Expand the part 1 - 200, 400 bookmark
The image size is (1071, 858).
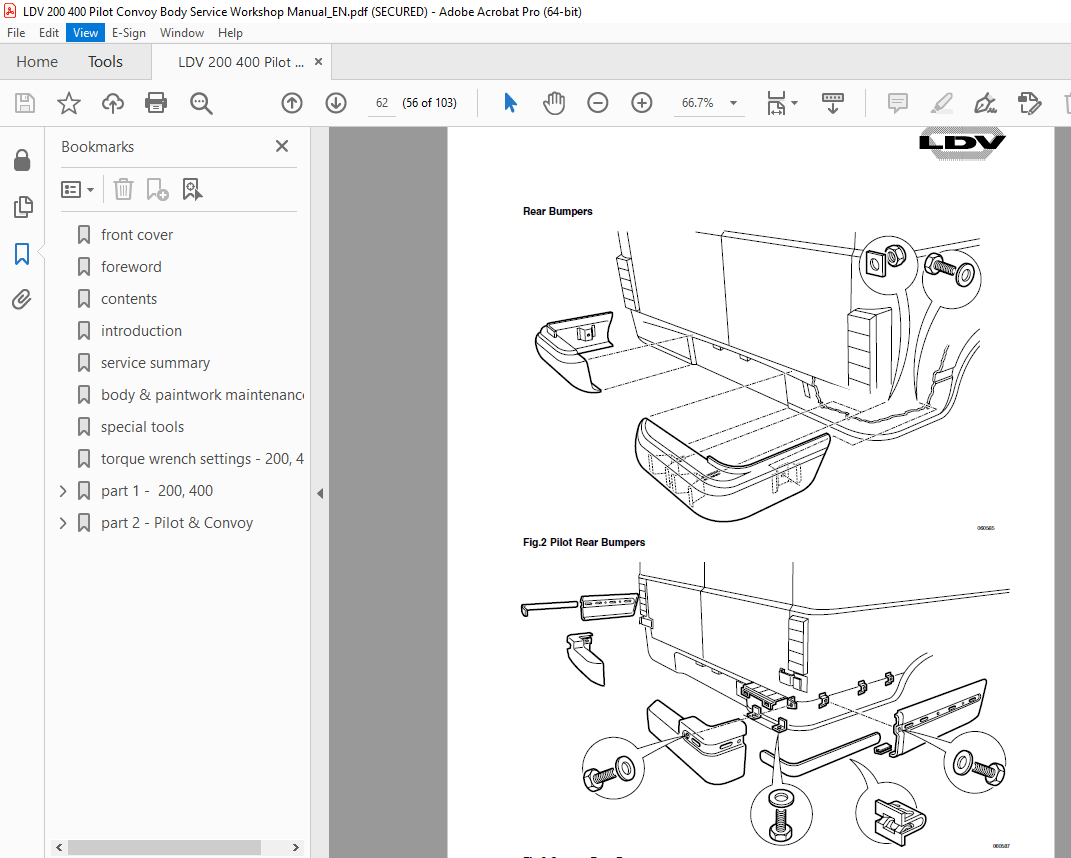click(62, 490)
